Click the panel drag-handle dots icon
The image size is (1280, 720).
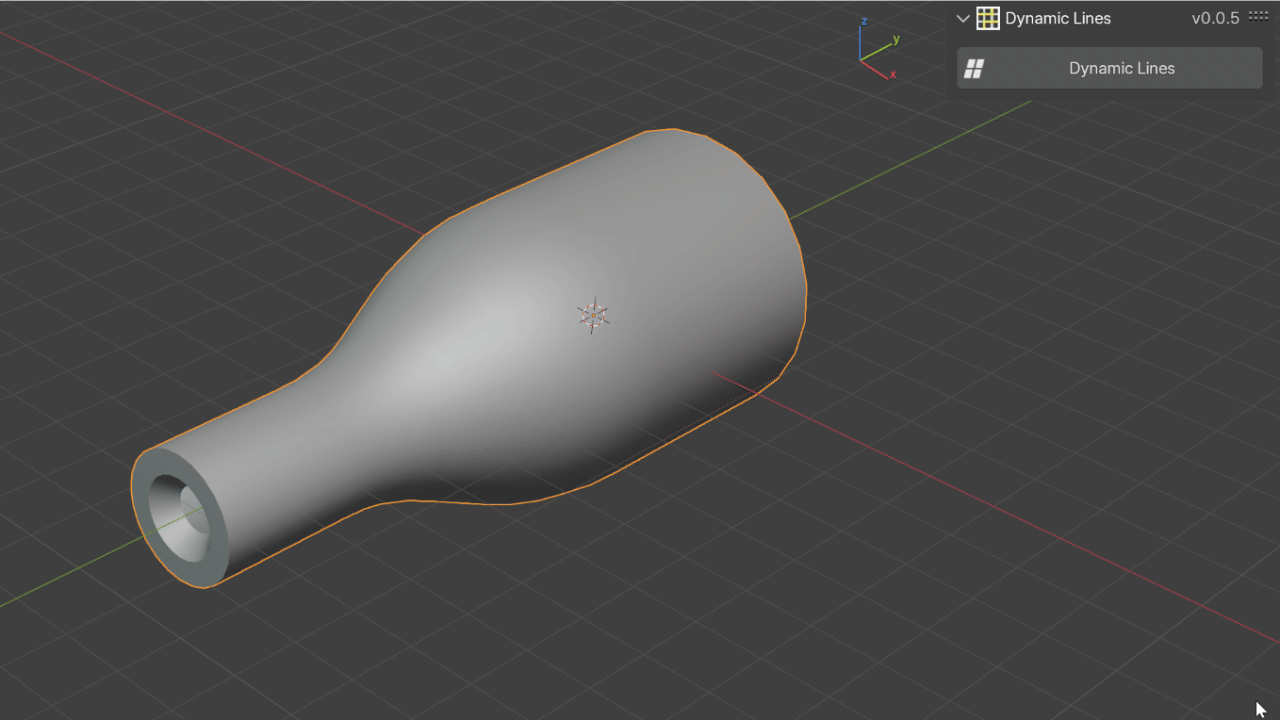pos(1258,16)
